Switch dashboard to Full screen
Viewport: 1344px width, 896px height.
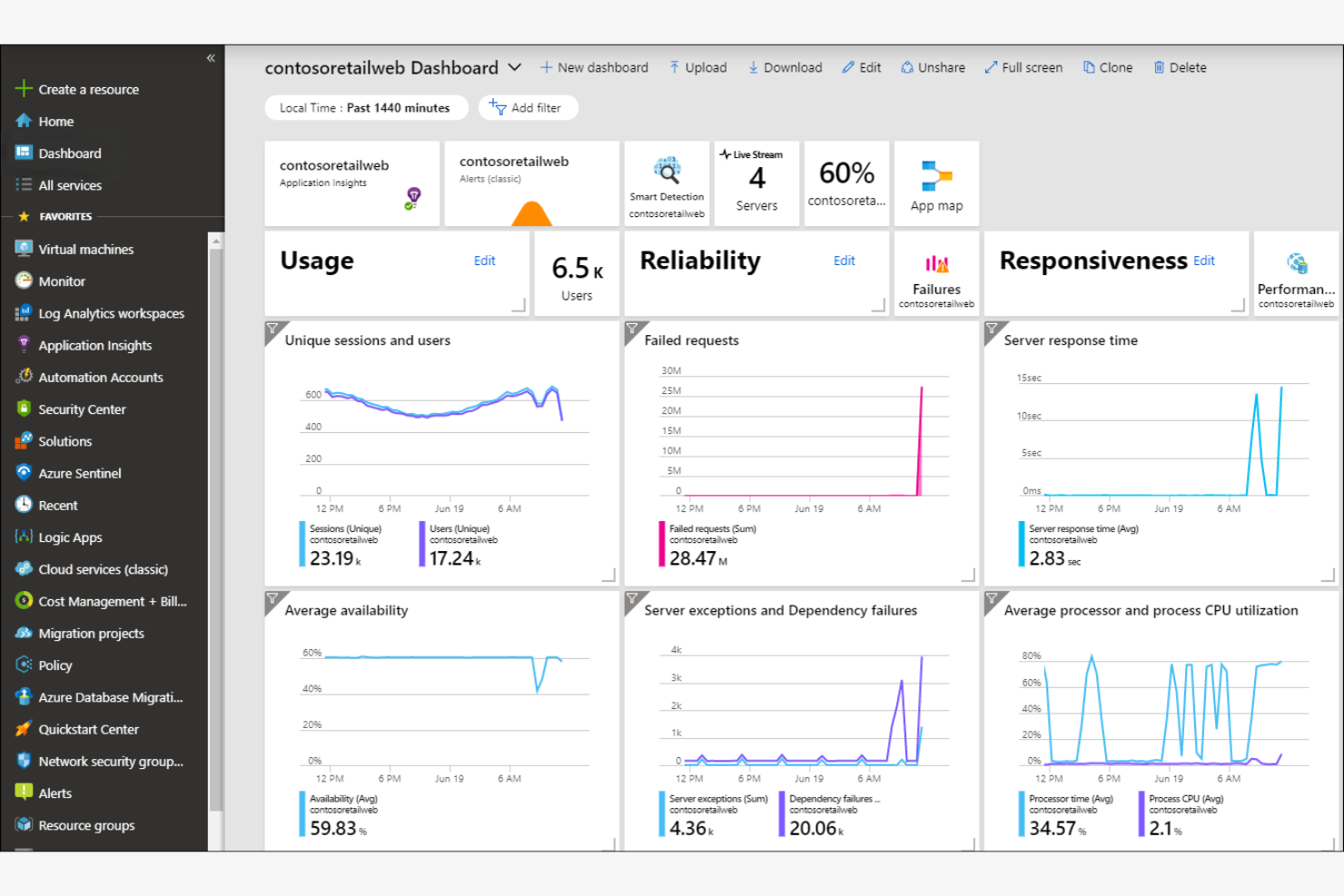pyautogui.click(x=1023, y=67)
